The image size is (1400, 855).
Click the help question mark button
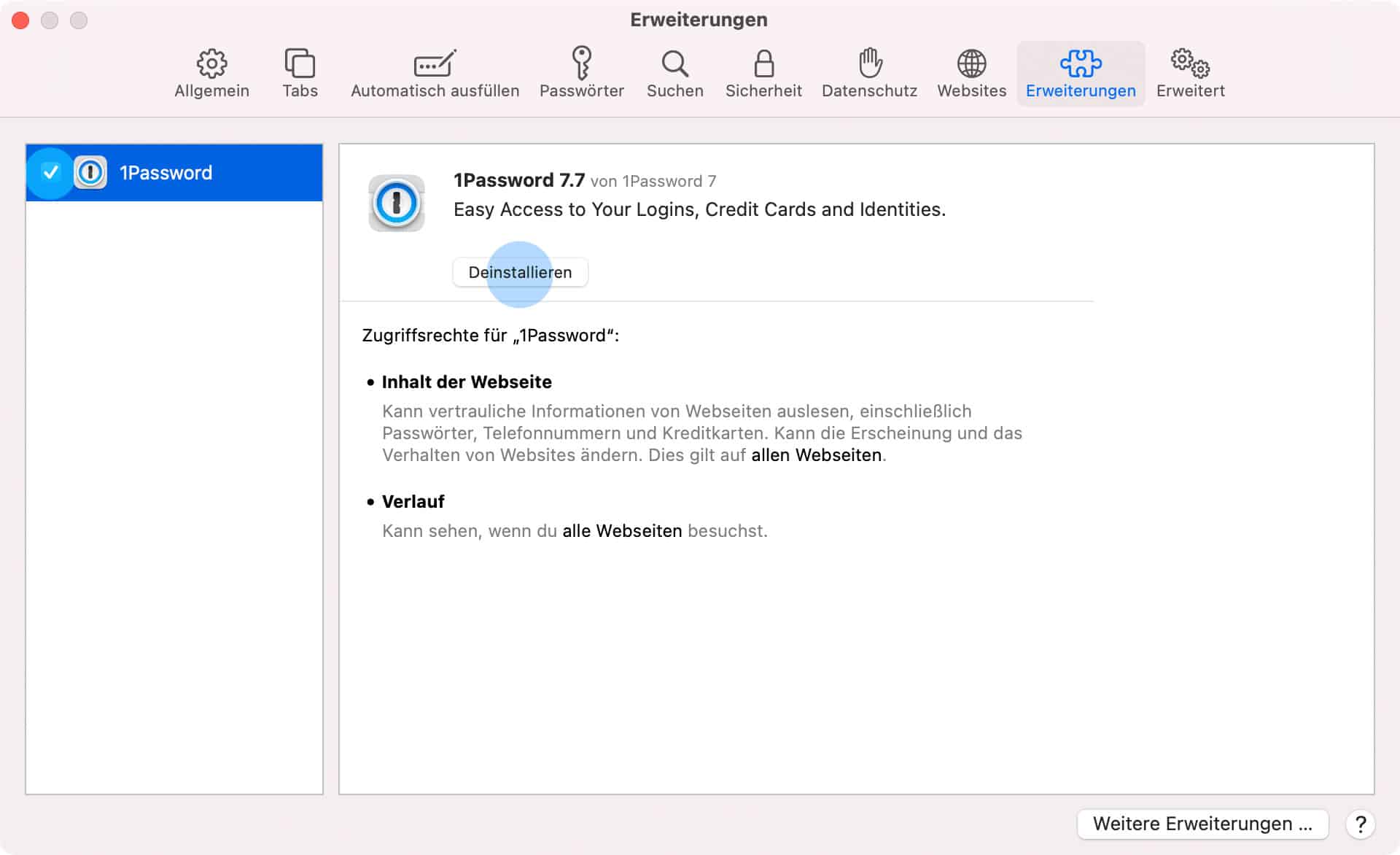1360,824
